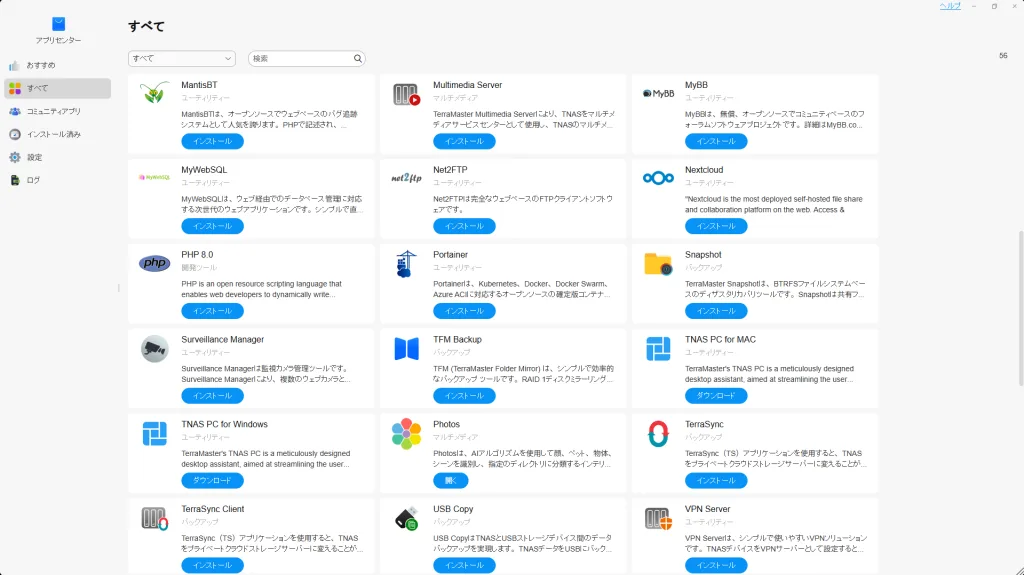1024x575 pixels.
Task: Click the Net2FTP app icon
Action: (x=406, y=178)
